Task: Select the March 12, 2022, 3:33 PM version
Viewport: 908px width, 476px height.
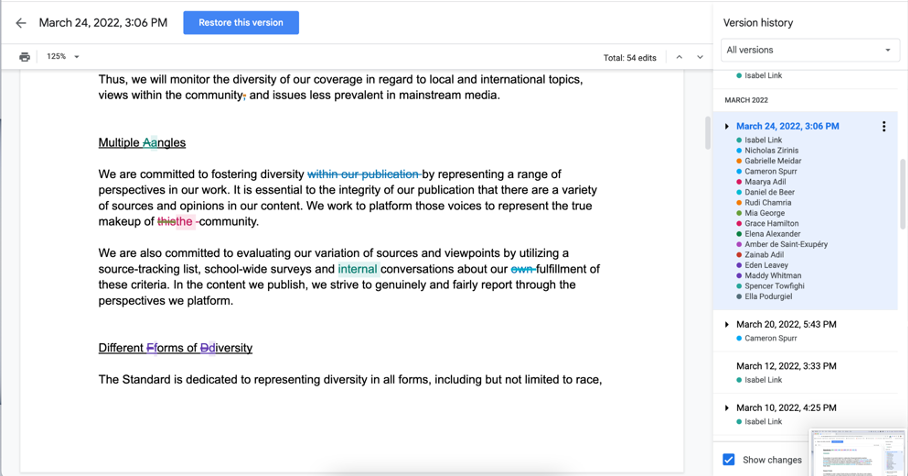Action: [x=786, y=366]
